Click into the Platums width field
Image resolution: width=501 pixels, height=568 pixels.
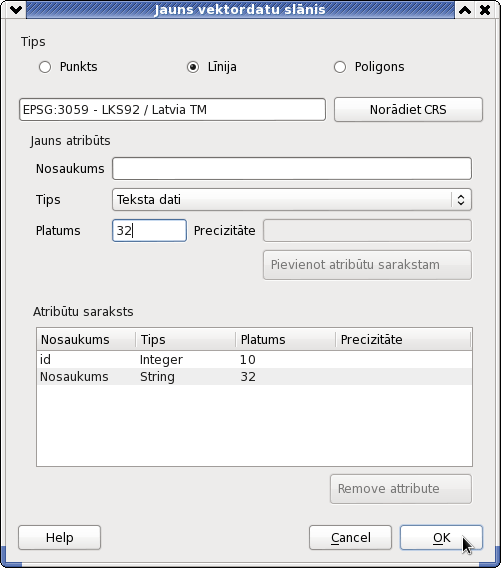(x=149, y=230)
